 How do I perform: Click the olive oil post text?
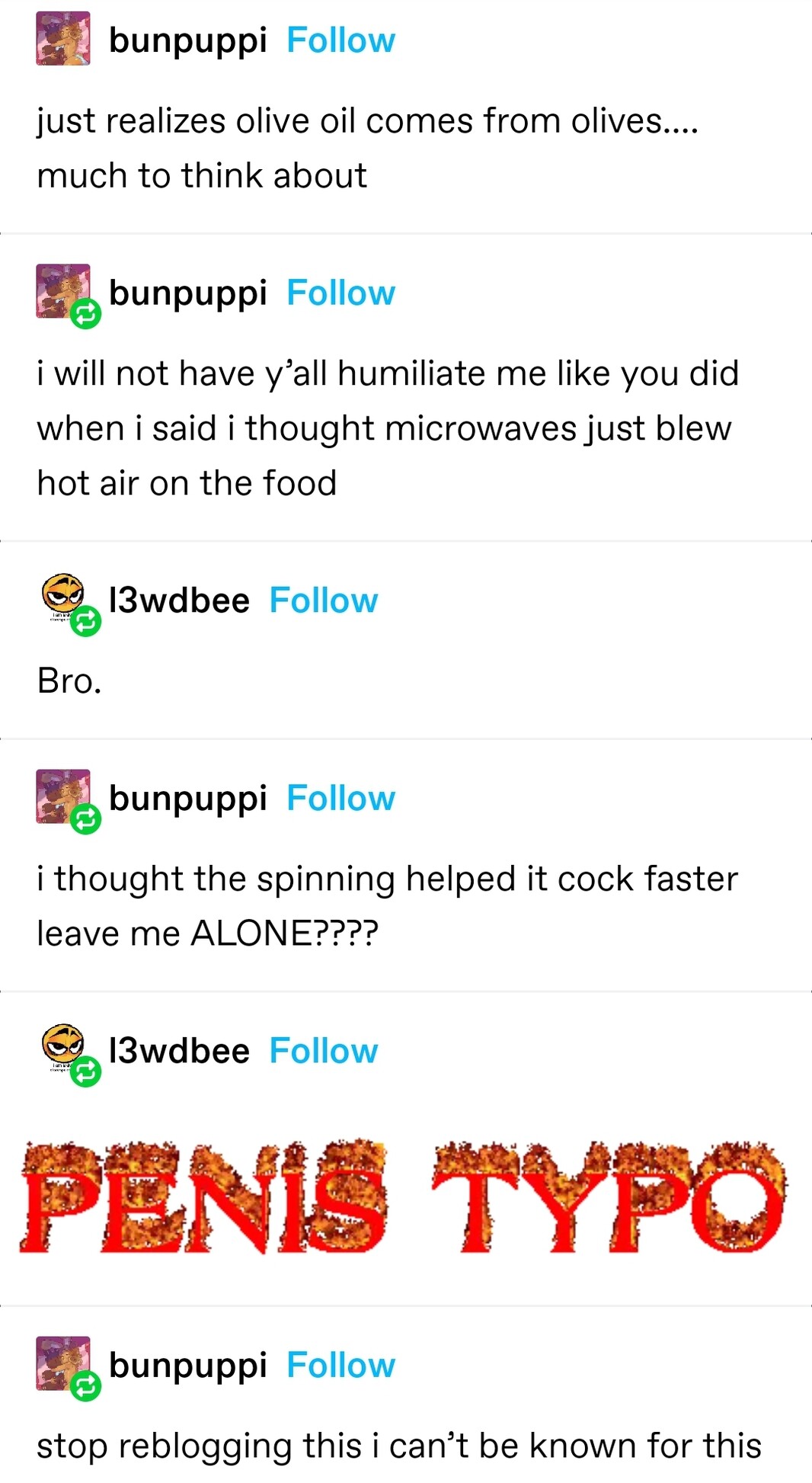pyautogui.click(x=367, y=148)
